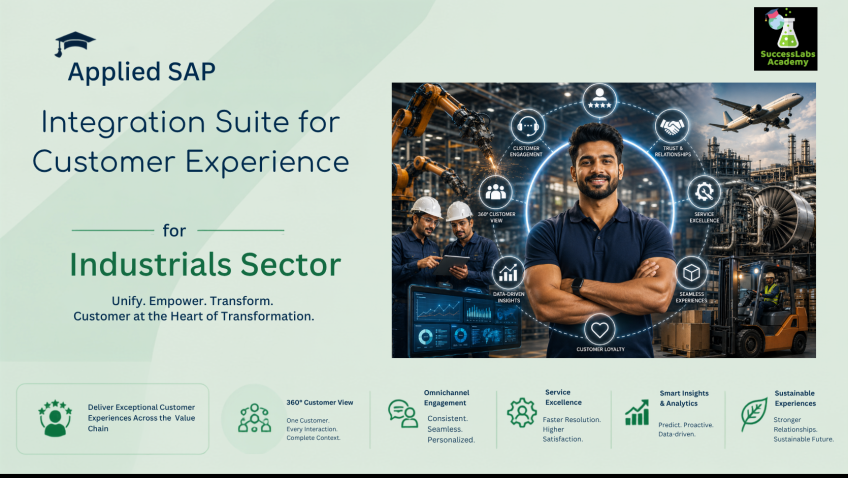Click the 'Industrials Sector' heading
Screen dimensions: 848x478
pyautogui.click(x=205, y=264)
